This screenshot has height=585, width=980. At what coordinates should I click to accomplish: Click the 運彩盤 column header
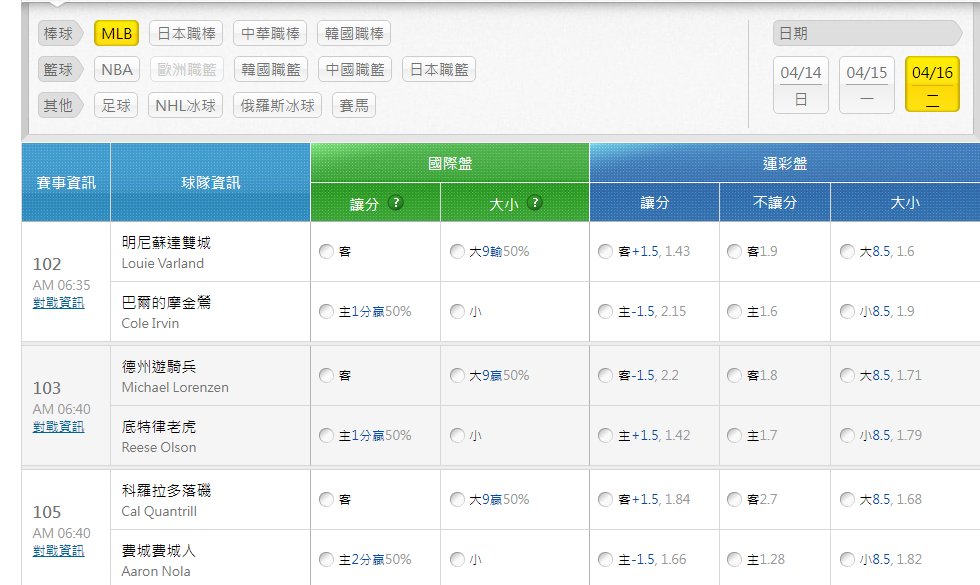785,163
